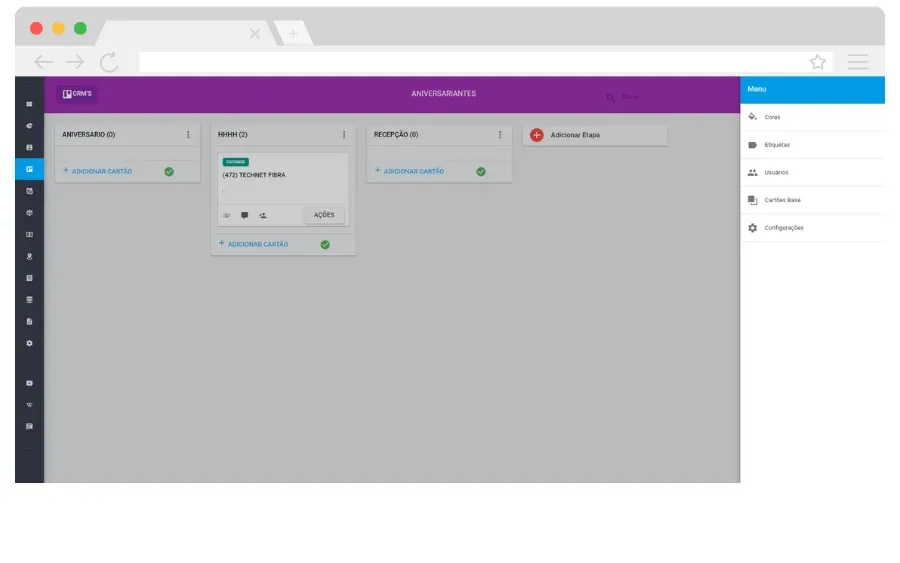Click green check in HHHH column
The width and height of the screenshot is (900, 563).
(x=325, y=244)
